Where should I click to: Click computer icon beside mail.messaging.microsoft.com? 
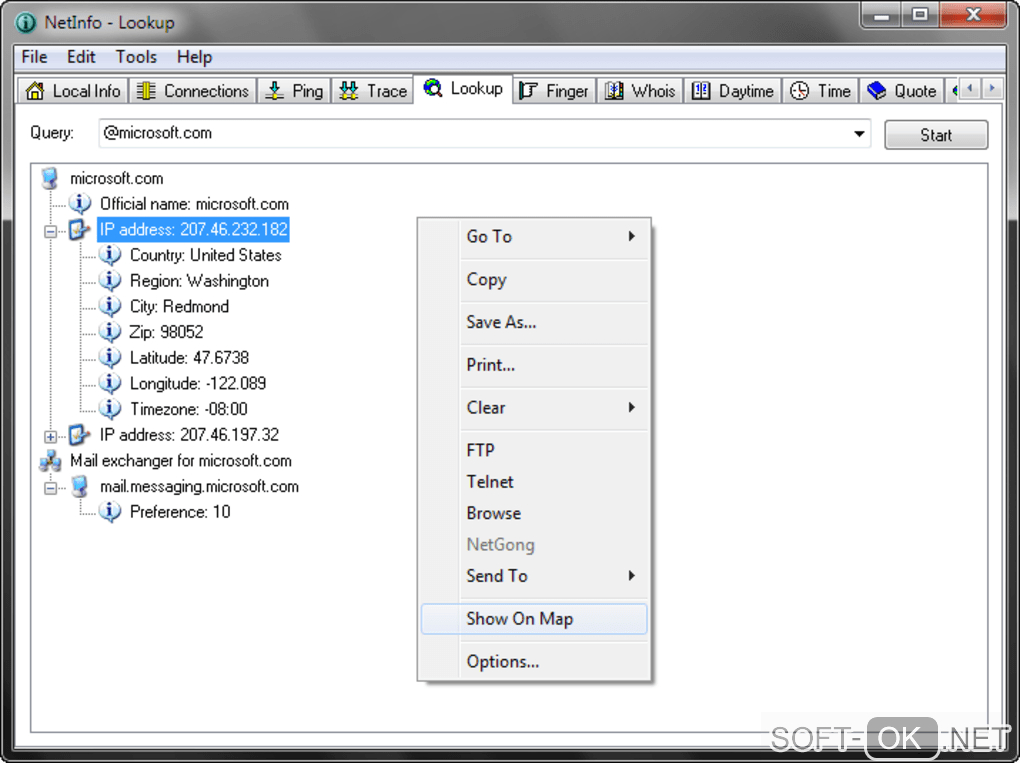(x=80, y=486)
